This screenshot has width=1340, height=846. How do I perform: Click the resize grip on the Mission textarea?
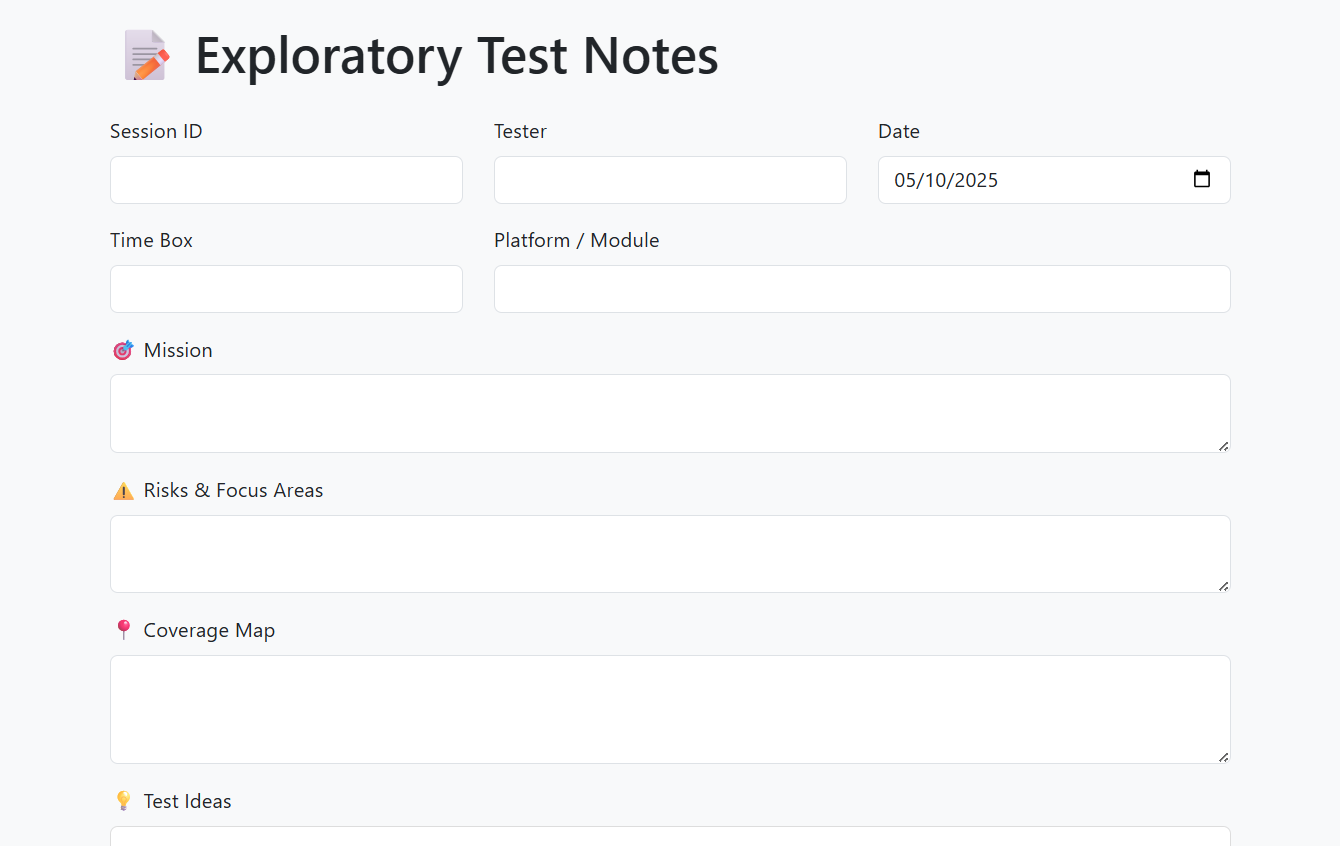pos(1224,447)
